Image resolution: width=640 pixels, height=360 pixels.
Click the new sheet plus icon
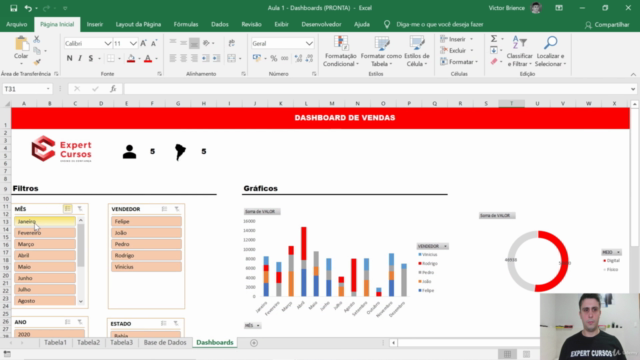coord(254,343)
